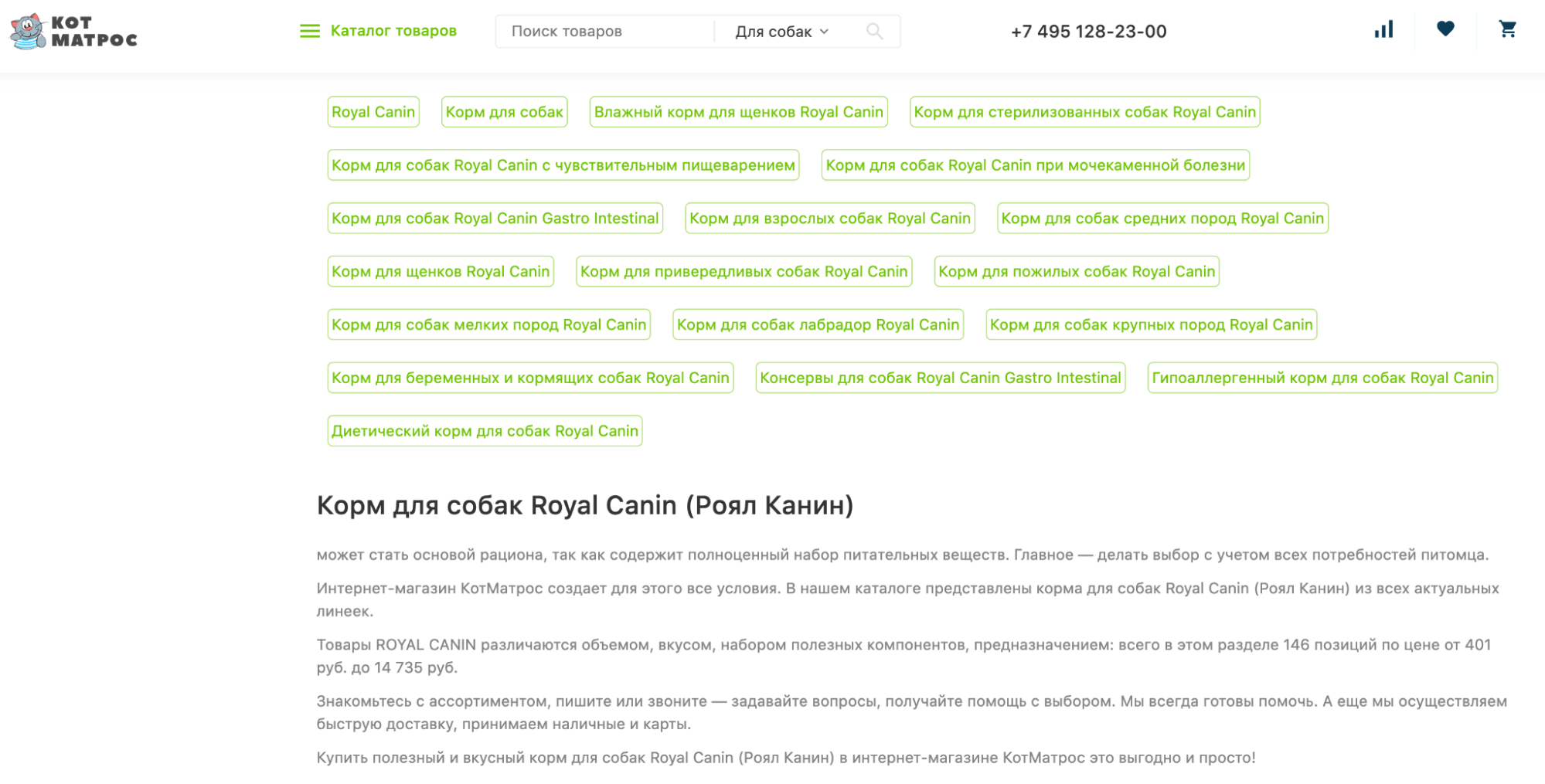Expand the Для собак category dropdown
Screen dimensions: 1545x784
[x=781, y=32]
